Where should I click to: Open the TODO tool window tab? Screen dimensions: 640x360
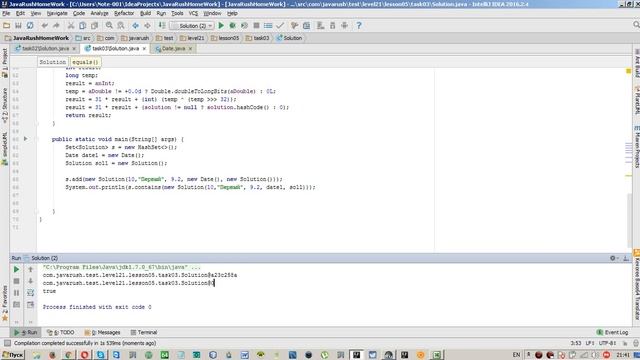point(61,333)
